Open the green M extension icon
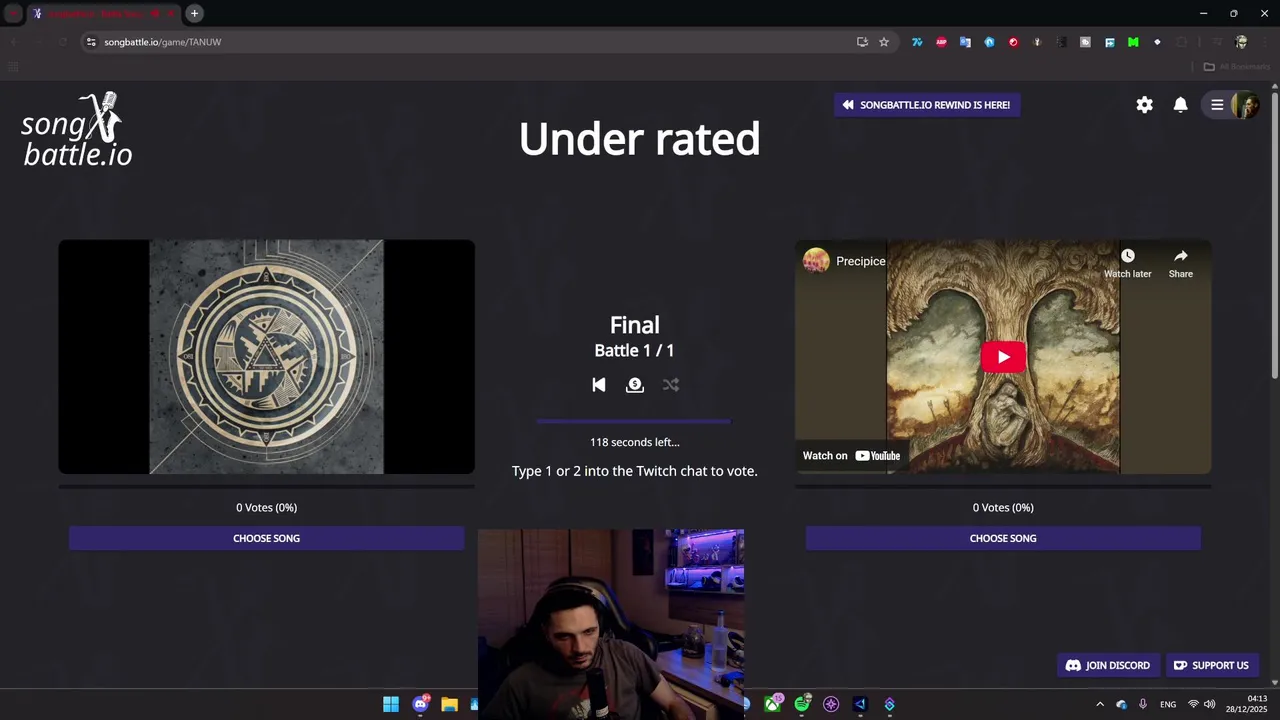Image resolution: width=1280 pixels, height=720 pixels. tap(1133, 42)
